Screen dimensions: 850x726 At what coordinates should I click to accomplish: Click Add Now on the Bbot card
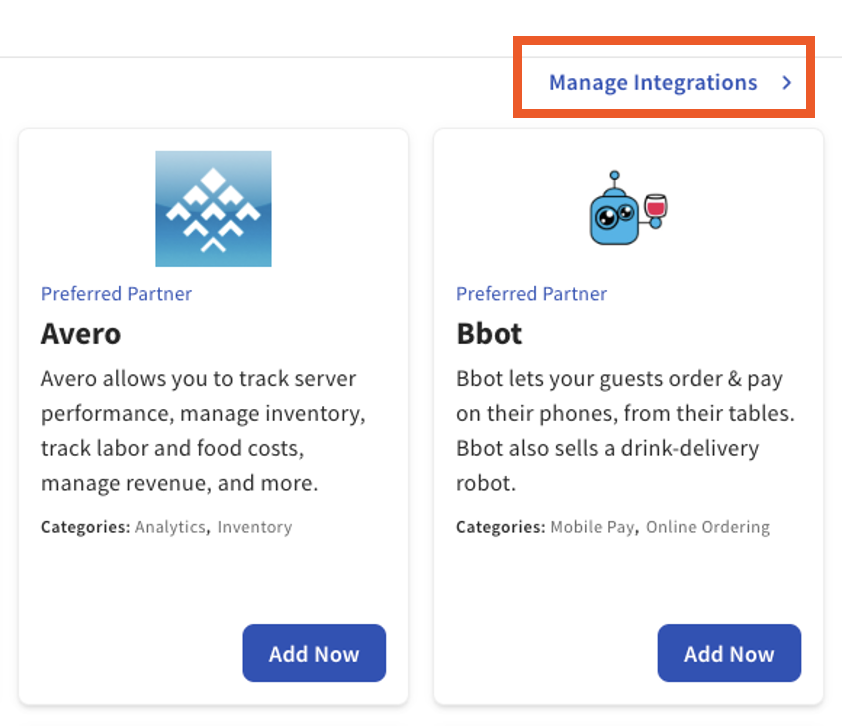tap(729, 653)
